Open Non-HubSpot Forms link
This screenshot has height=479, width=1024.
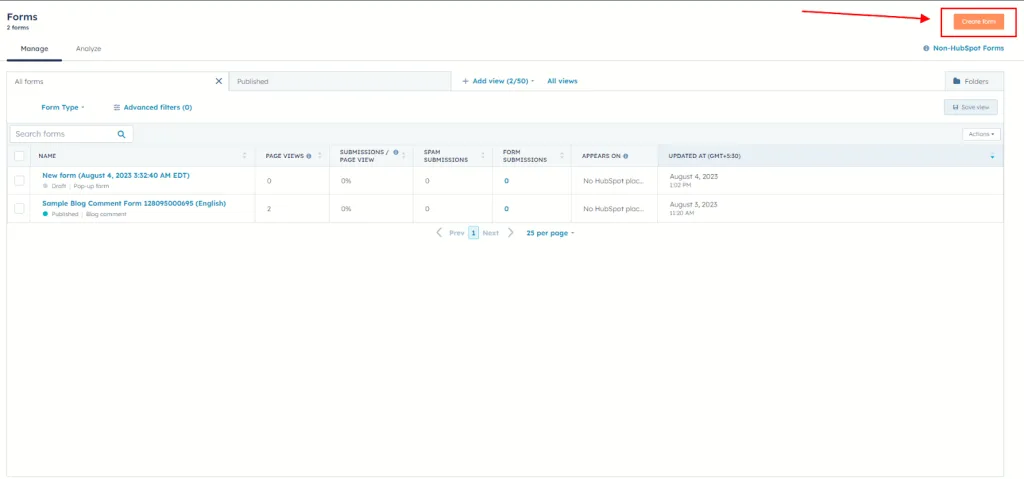(968, 48)
